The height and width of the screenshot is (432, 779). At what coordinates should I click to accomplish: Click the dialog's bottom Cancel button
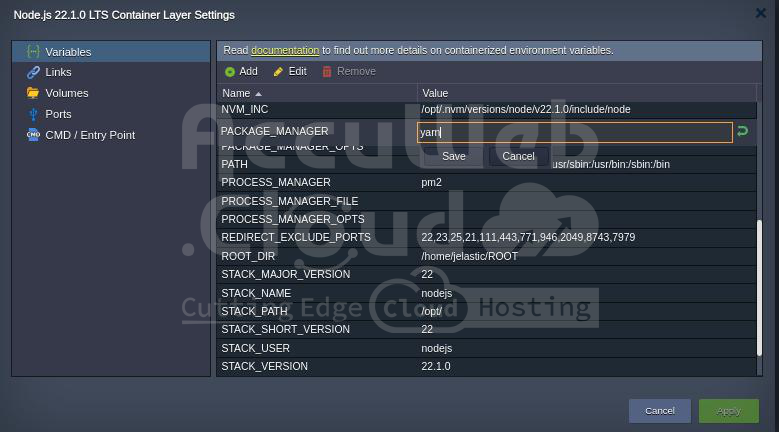tap(659, 411)
